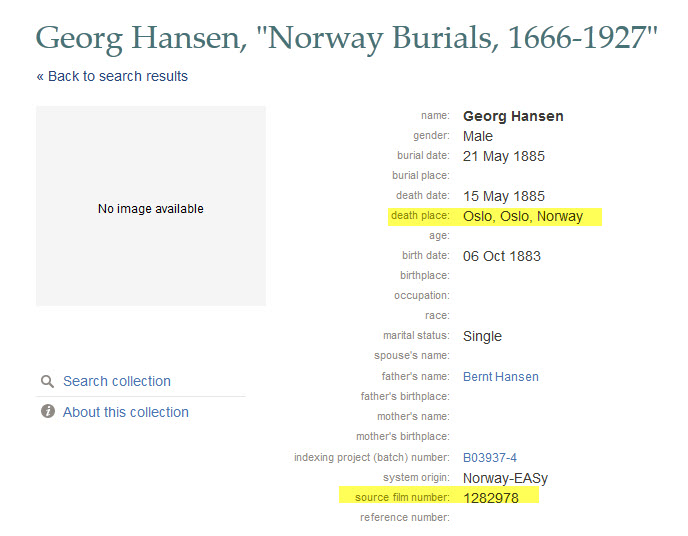
Task: Click the No image available placeholder
Action: (x=151, y=206)
